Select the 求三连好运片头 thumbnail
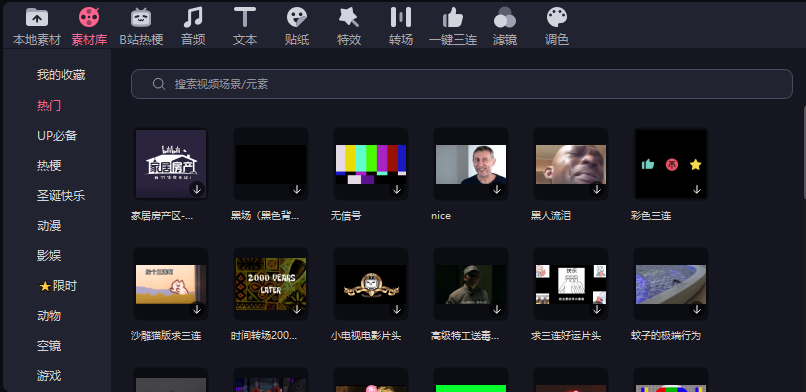806x392 pixels. coord(571,284)
